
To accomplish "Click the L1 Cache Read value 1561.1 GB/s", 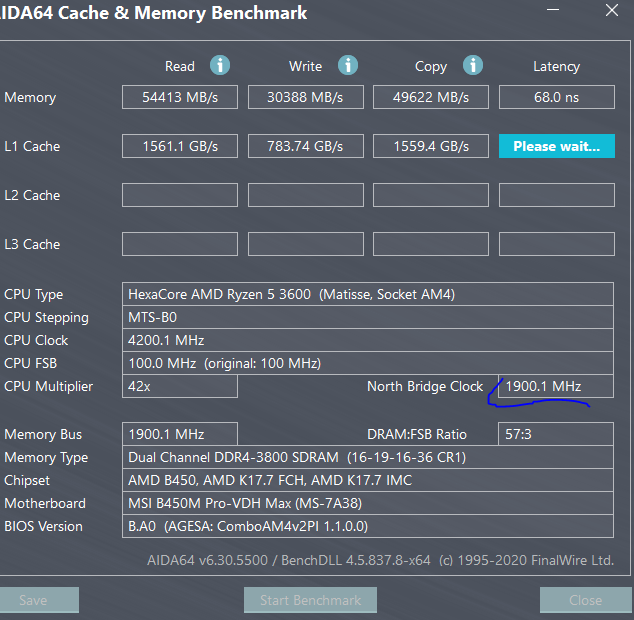I will pyautogui.click(x=180, y=146).
